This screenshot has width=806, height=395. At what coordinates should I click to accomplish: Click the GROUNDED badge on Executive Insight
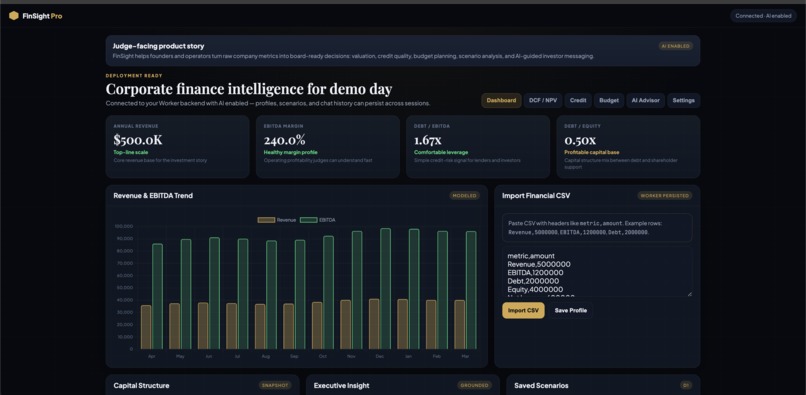pyautogui.click(x=474, y=385)
